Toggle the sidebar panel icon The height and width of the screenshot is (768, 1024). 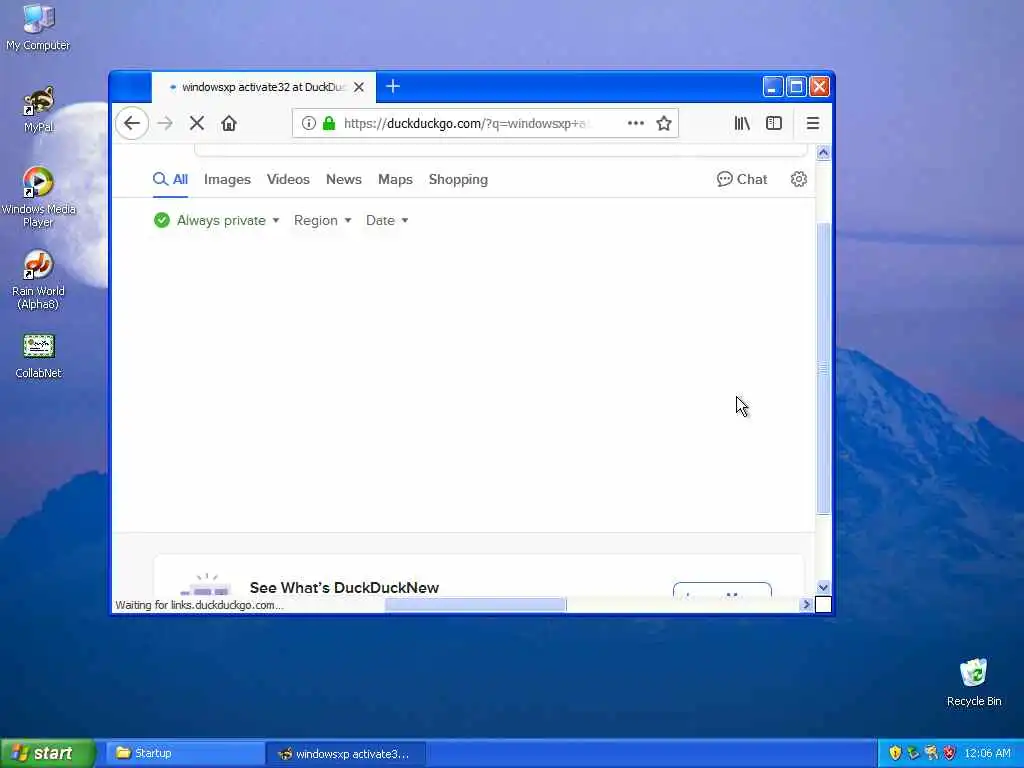[774, 123]
